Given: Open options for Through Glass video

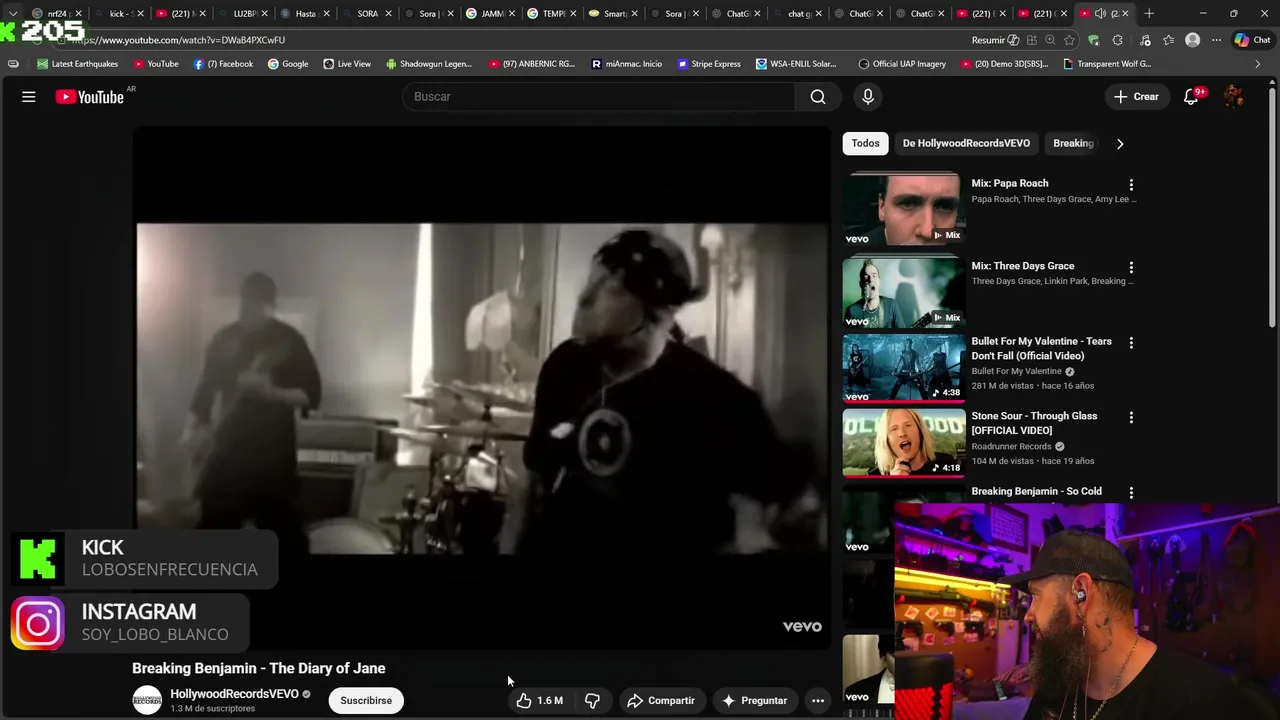Looking at the screenshot, I should 1131,418.
